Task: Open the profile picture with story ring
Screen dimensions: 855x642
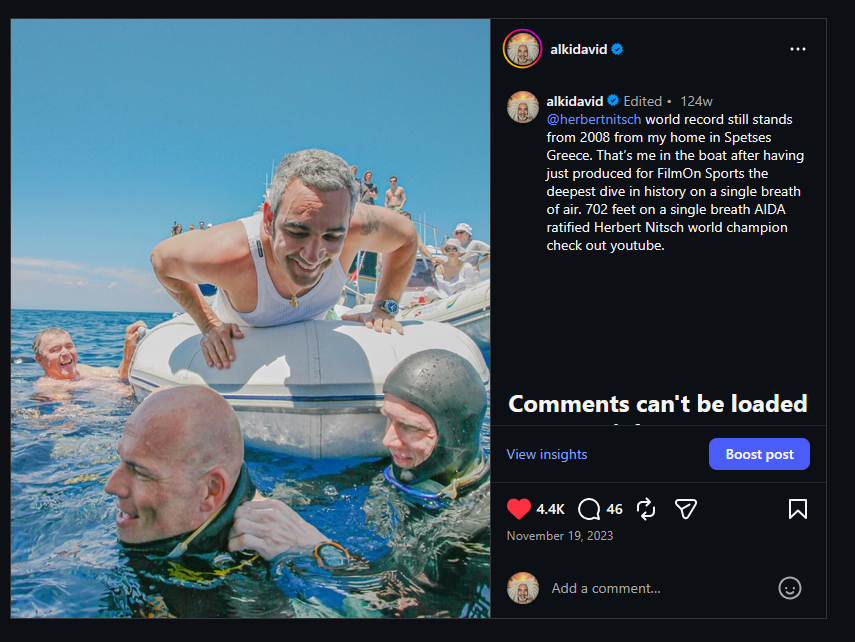Action: coord(522,49)
